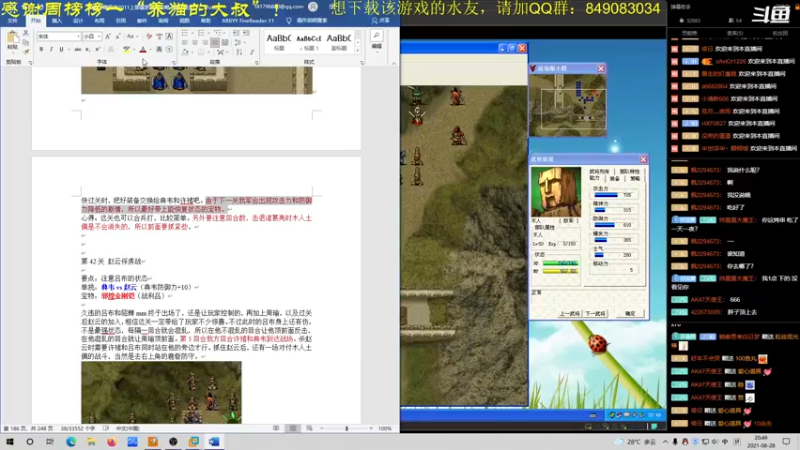The image size is (800, 450).
Task: Open the font color dropdown arrow
Action: pyautogui.click(x=149, y=49)
